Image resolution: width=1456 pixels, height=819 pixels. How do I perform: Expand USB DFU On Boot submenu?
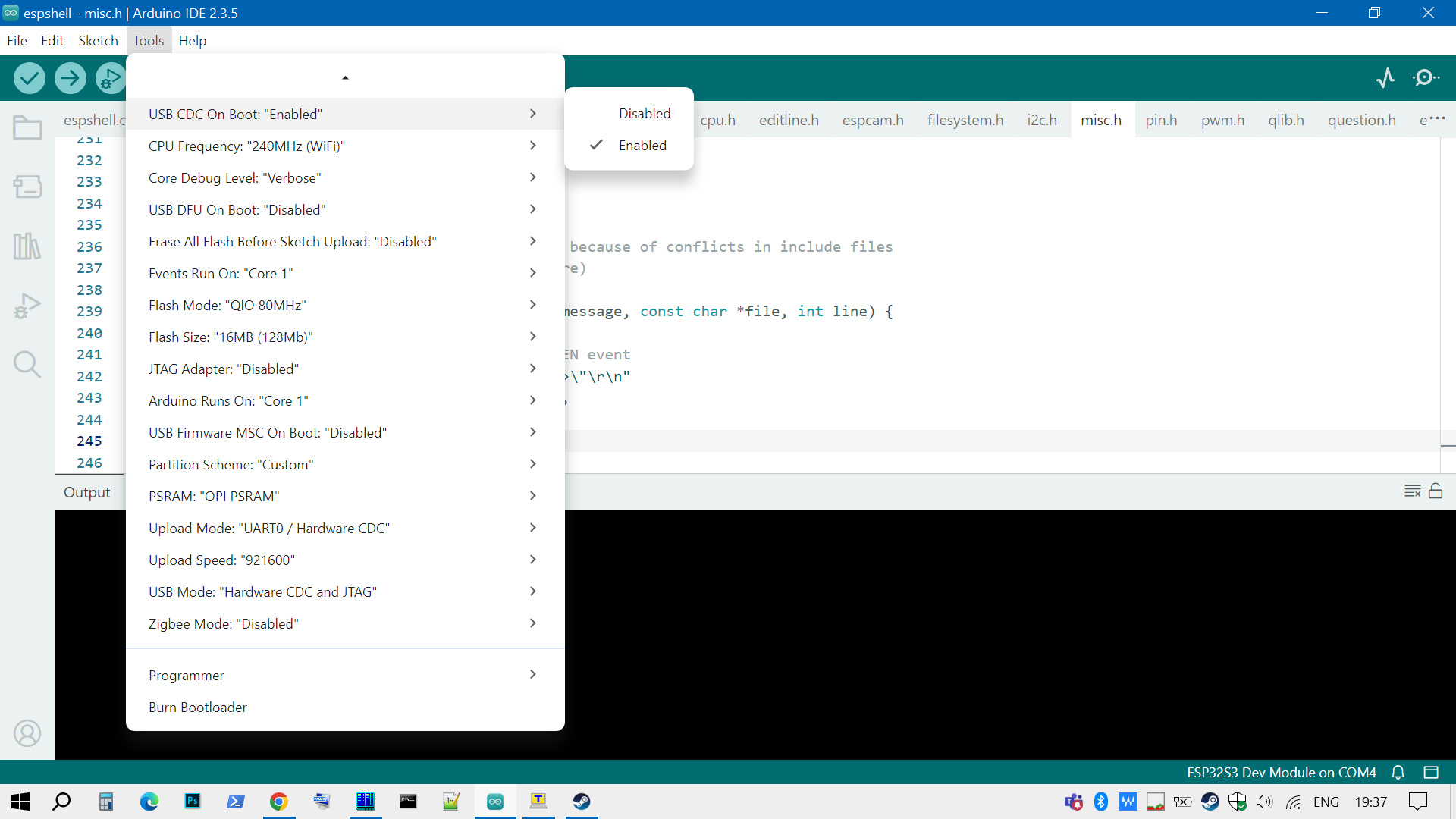click(x=345, y=209)
